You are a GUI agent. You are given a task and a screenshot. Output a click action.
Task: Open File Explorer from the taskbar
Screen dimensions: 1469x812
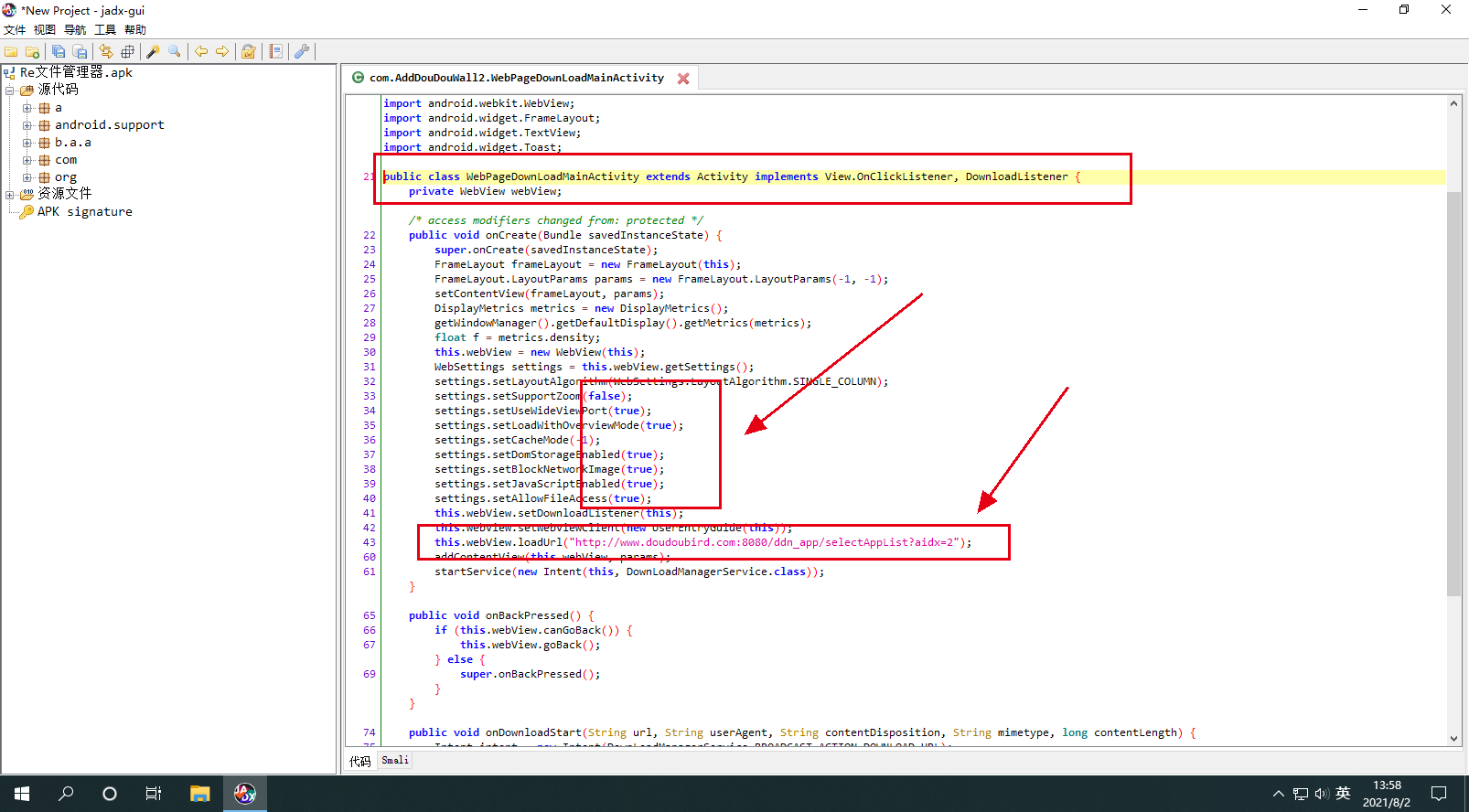[x=199, y=794]
